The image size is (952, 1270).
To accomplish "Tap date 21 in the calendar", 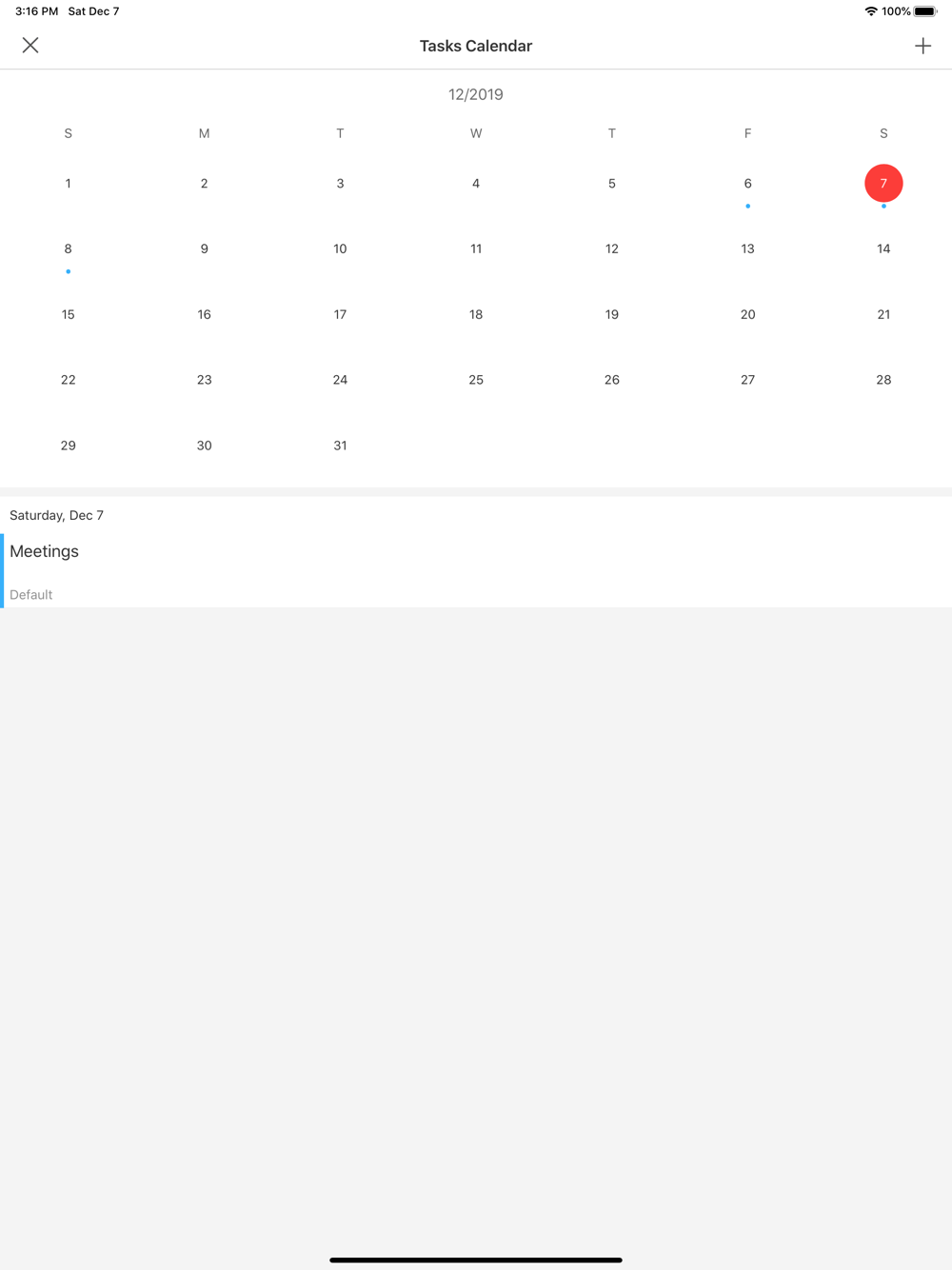I will (883, 314).
